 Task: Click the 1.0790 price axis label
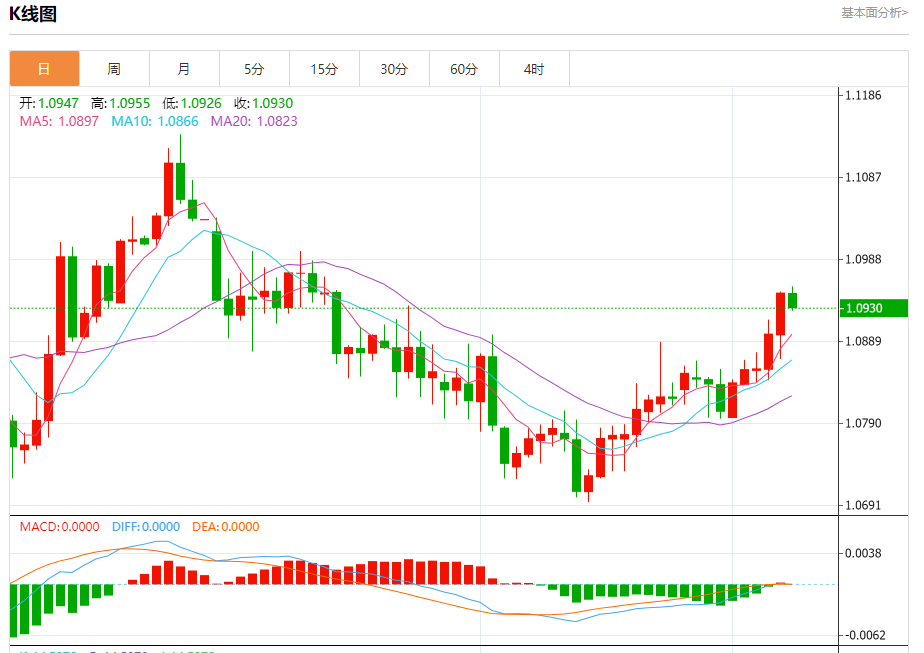coord(863,423)
